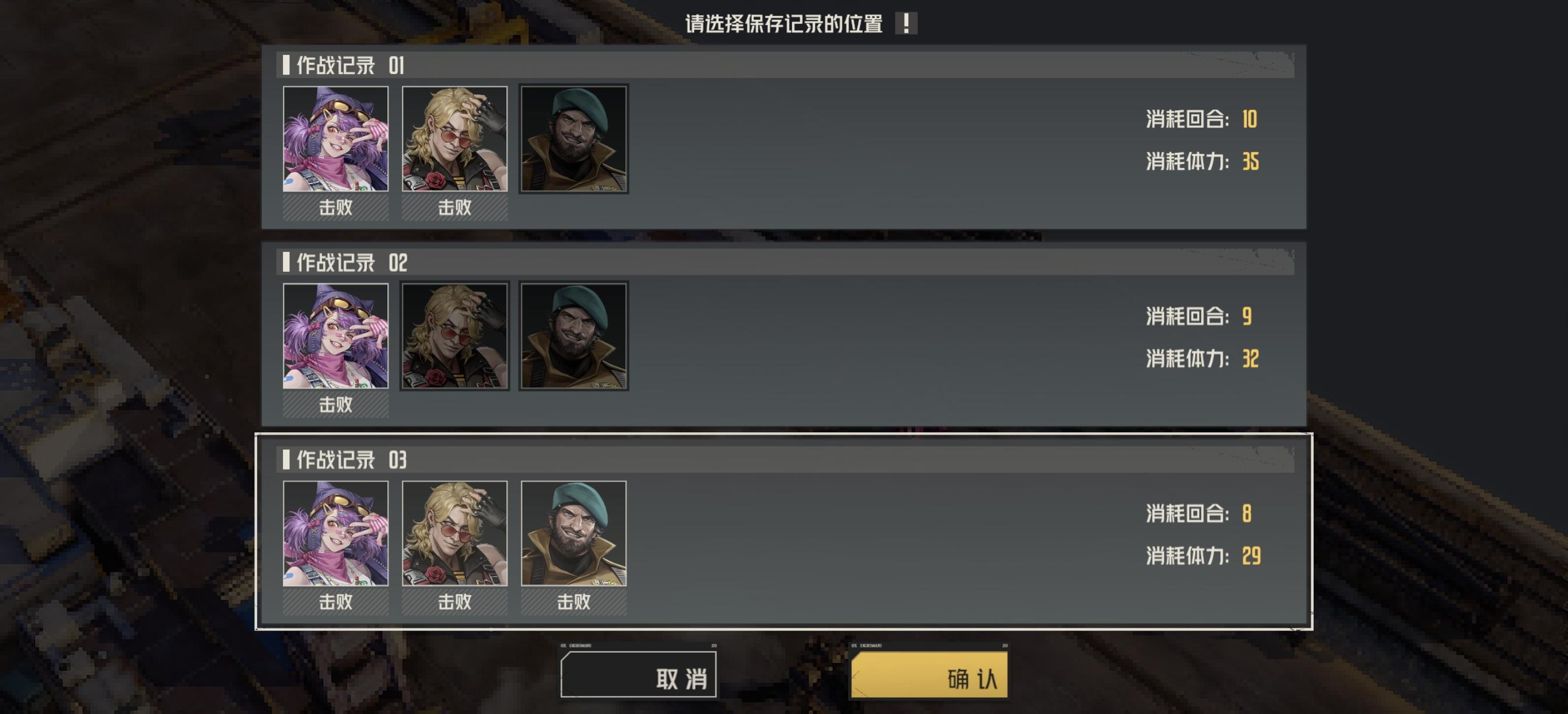Click the exclamation info icon beside the title
The width and height of the screenshot is (1568, 714).
[x=905, y=23]
